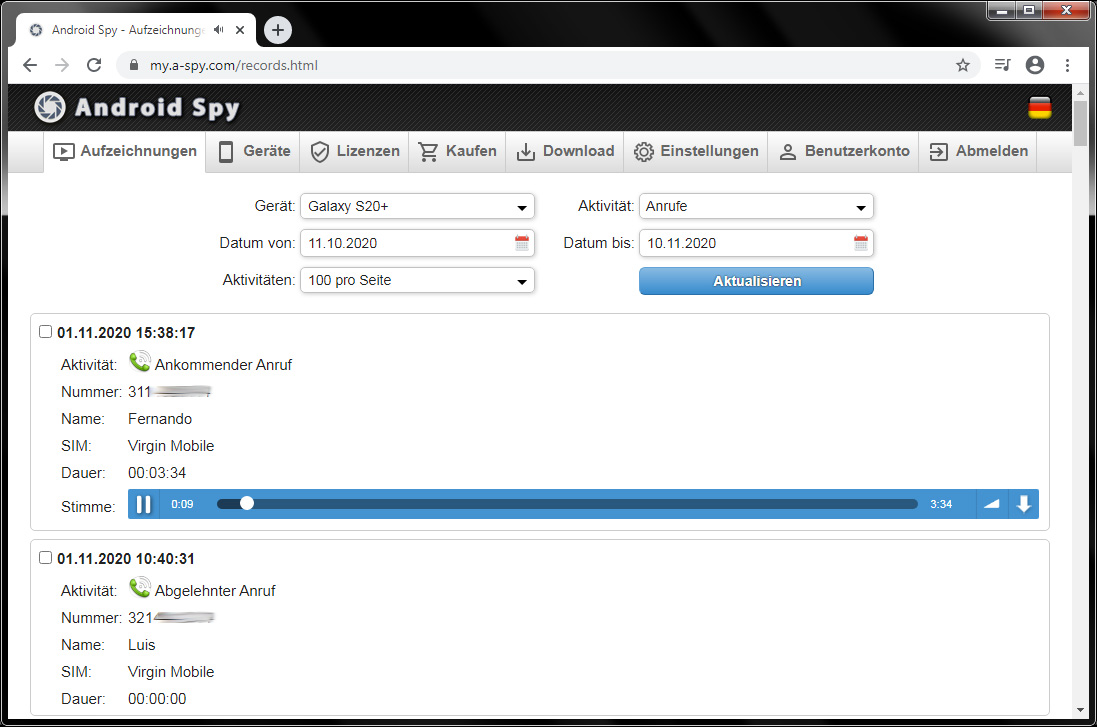Viewport: 1097px width, 727px height.
Task: Click the Aktualisieren button
Action: (756, 281)
